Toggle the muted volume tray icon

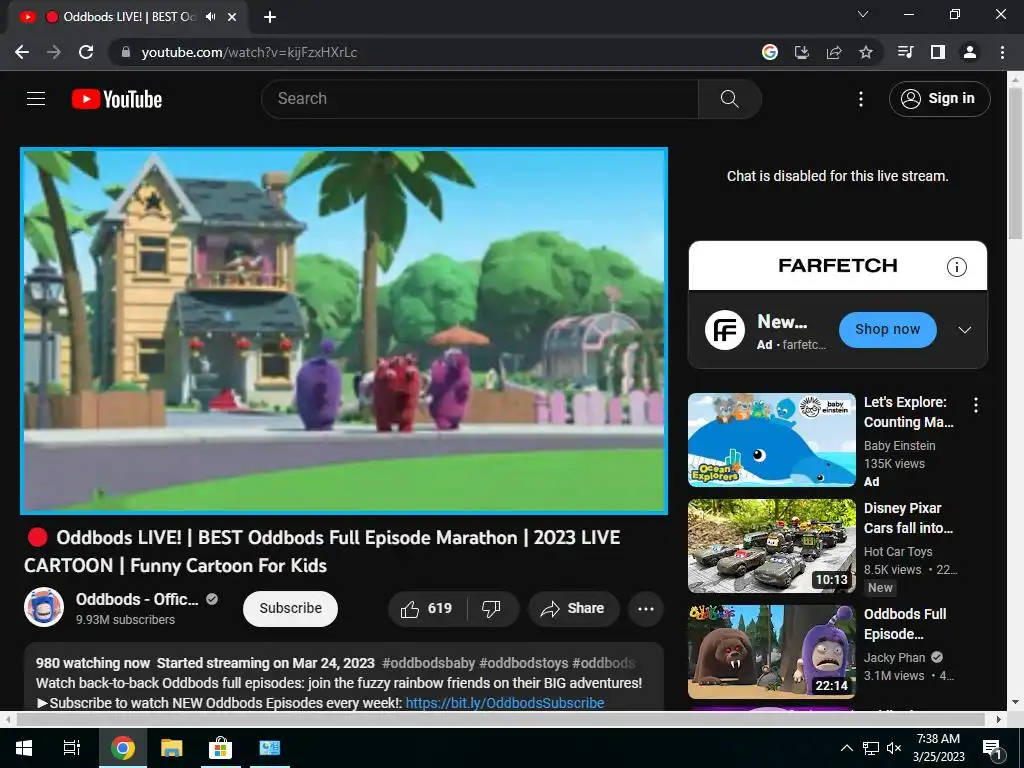point(894,748)
